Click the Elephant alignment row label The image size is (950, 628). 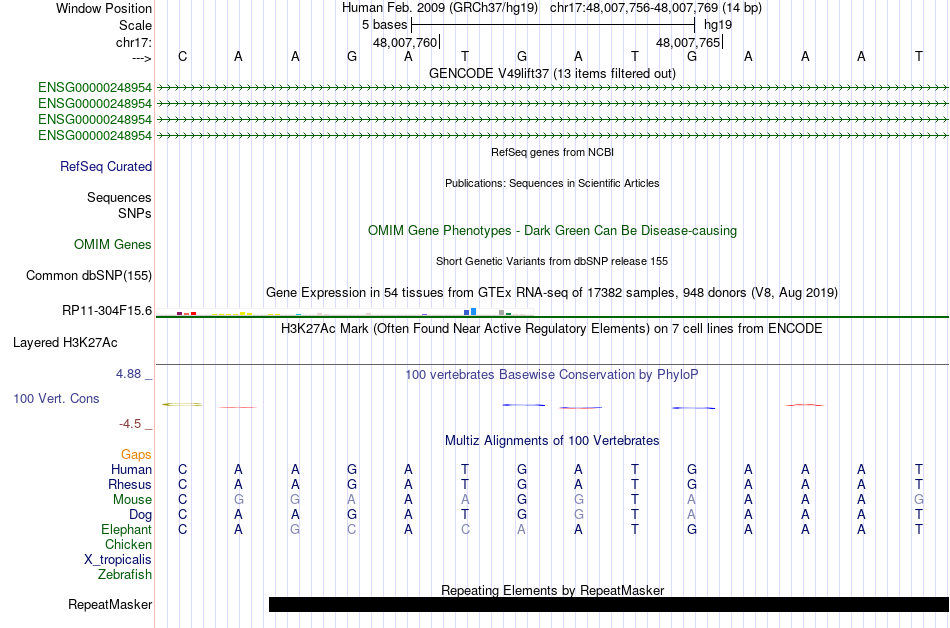point(127,530)
